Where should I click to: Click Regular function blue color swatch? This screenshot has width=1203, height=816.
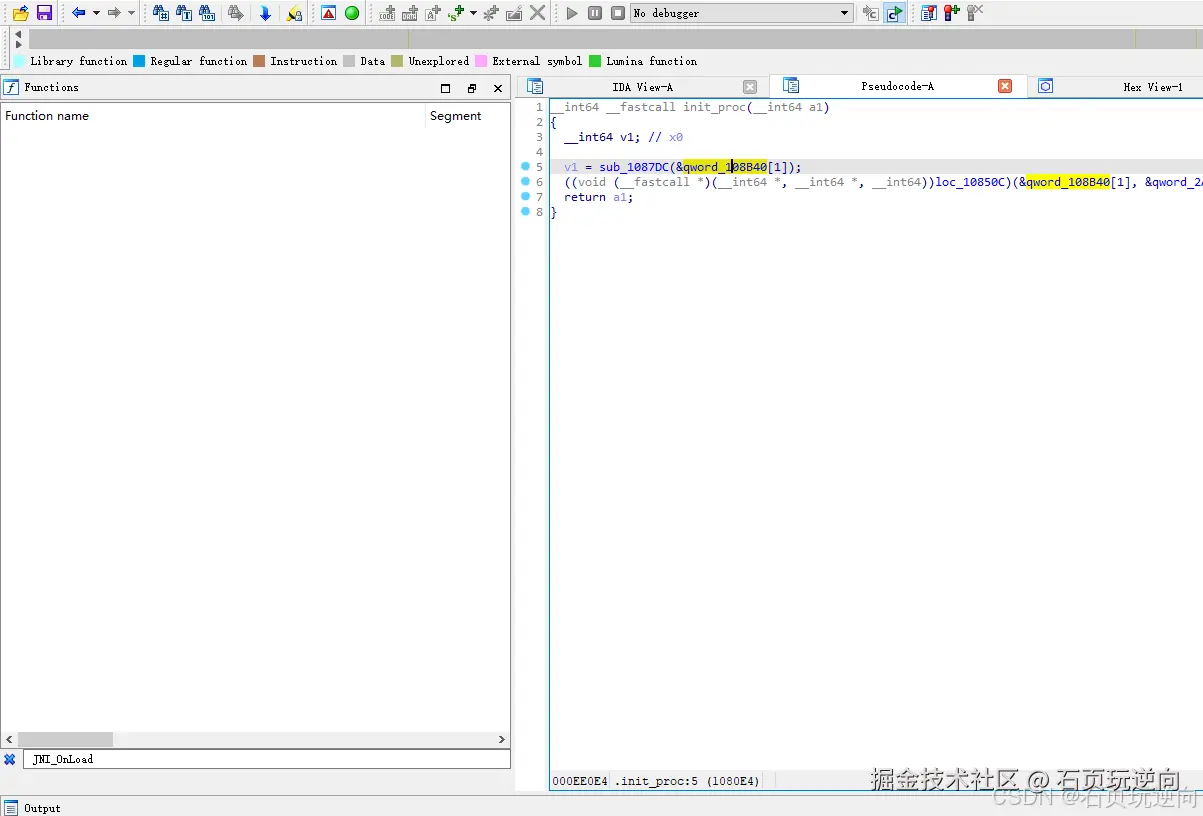139,61
